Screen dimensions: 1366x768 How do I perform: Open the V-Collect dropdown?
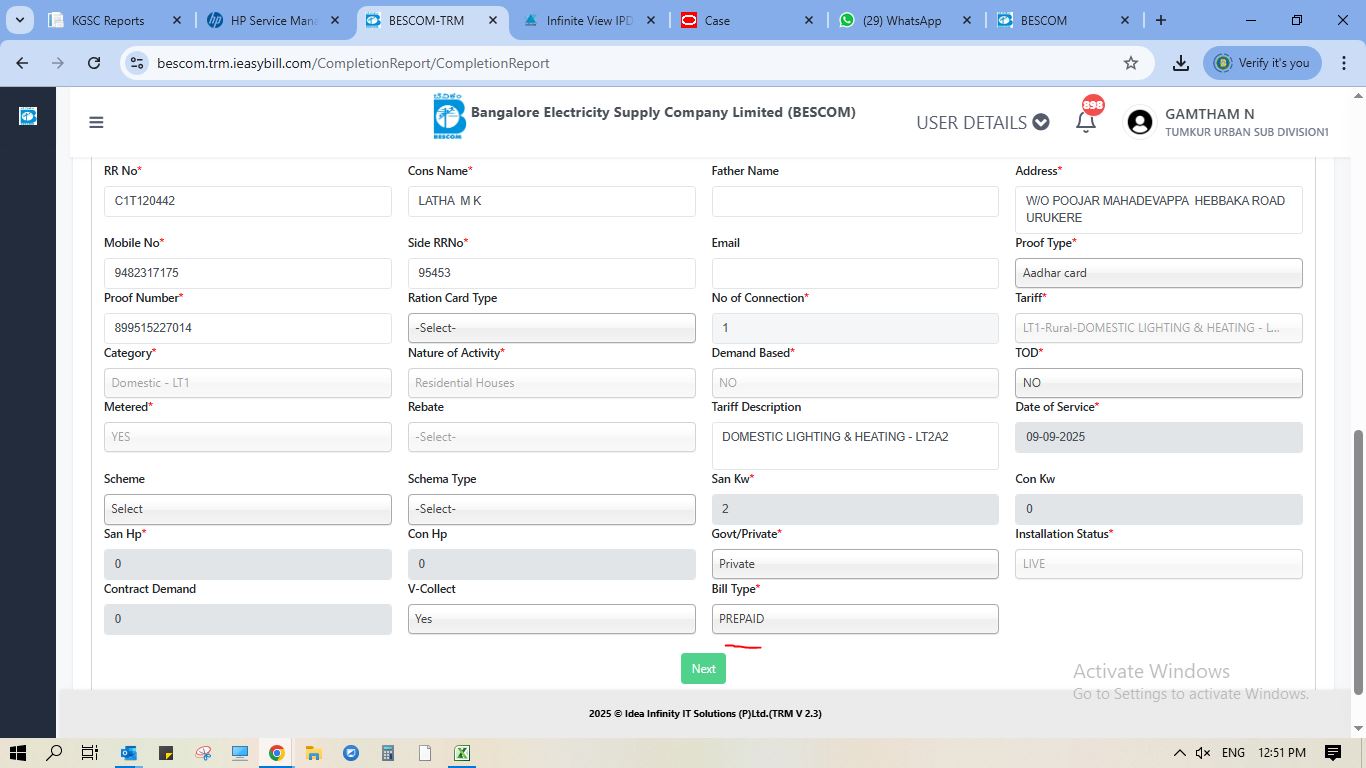pos(551,619)
